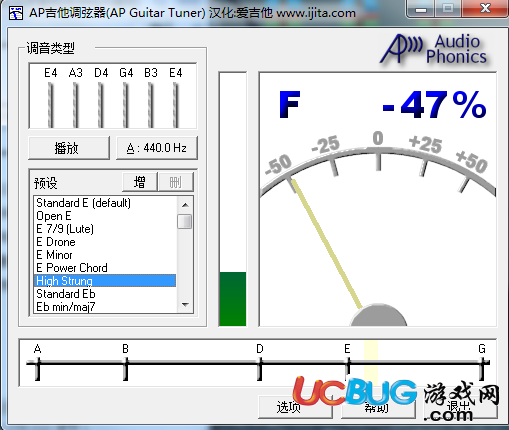This screenshot has height=430, width=509.
Task: Pluck the A3 string
Action: [76, 104]
